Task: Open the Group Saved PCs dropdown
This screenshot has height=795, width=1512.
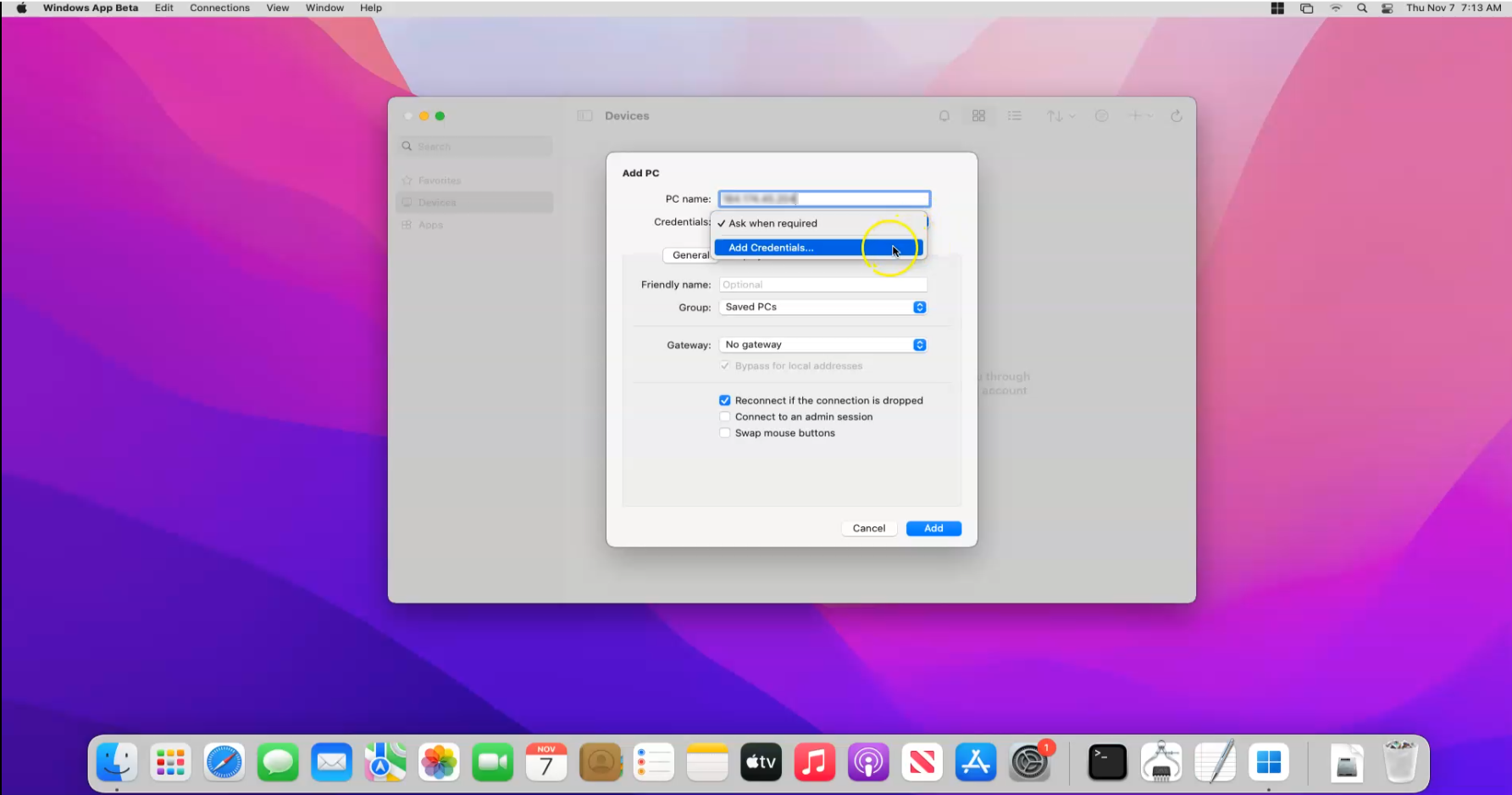Action: [x=823, y=308]
